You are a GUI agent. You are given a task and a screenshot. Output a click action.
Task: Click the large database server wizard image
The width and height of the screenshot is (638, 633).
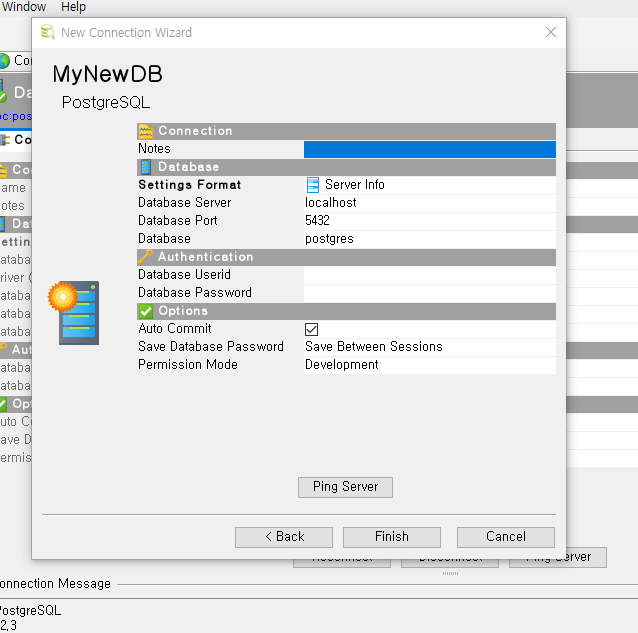(x=74, y=313)
